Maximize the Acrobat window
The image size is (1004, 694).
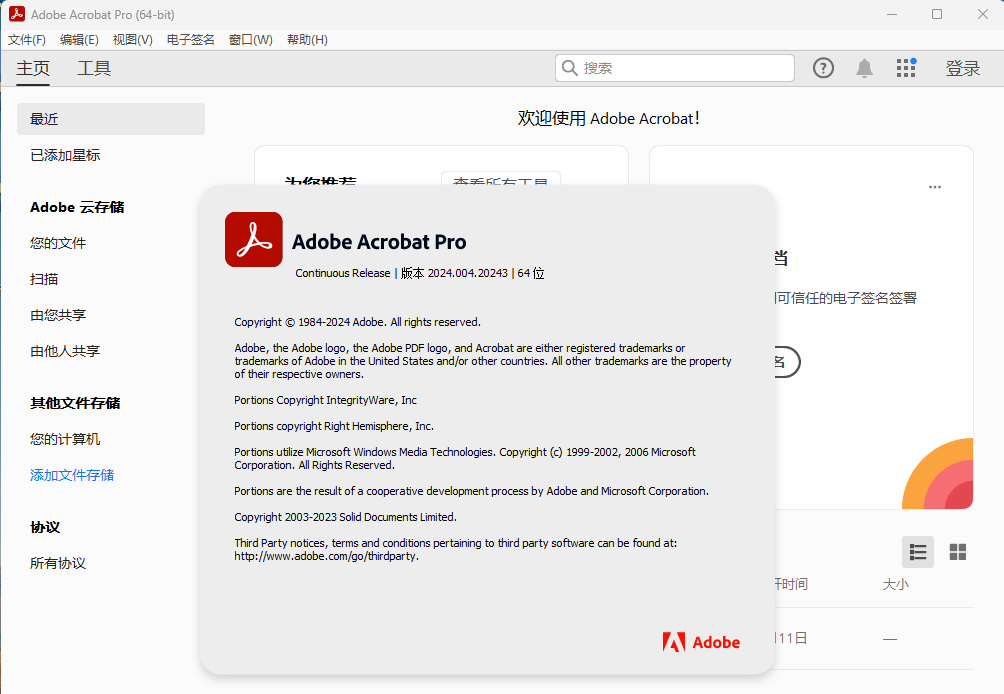(937, 14)
